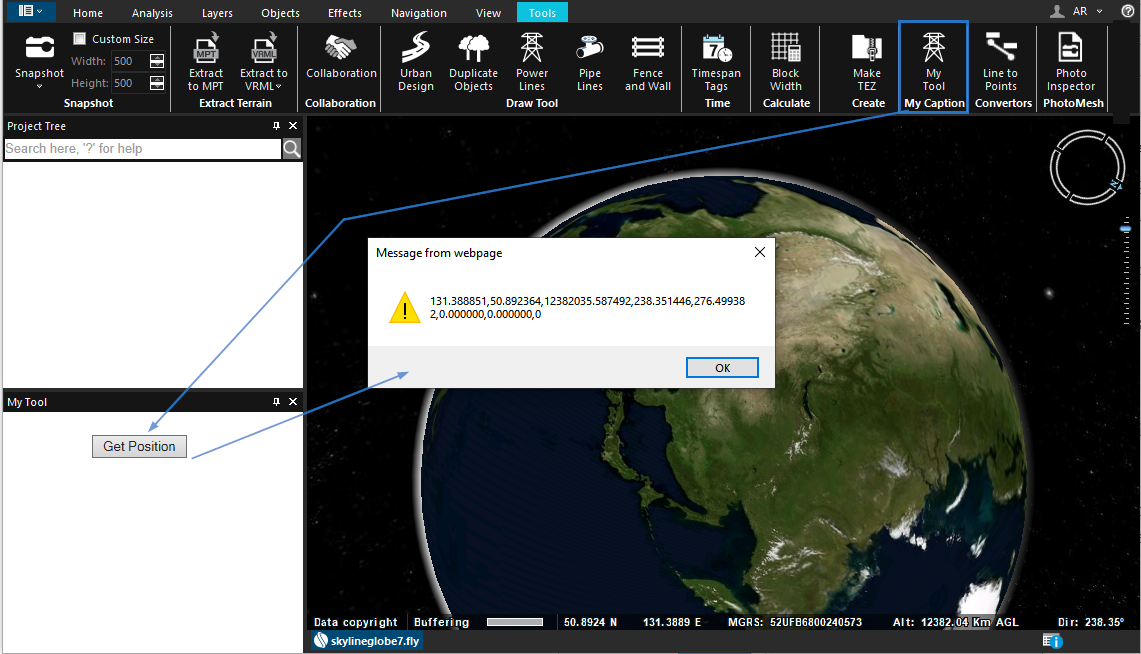The height and width of the screenshot is (654, 1141).
Task: Select the Power Lines draw tool
Action: pos(532,62)
